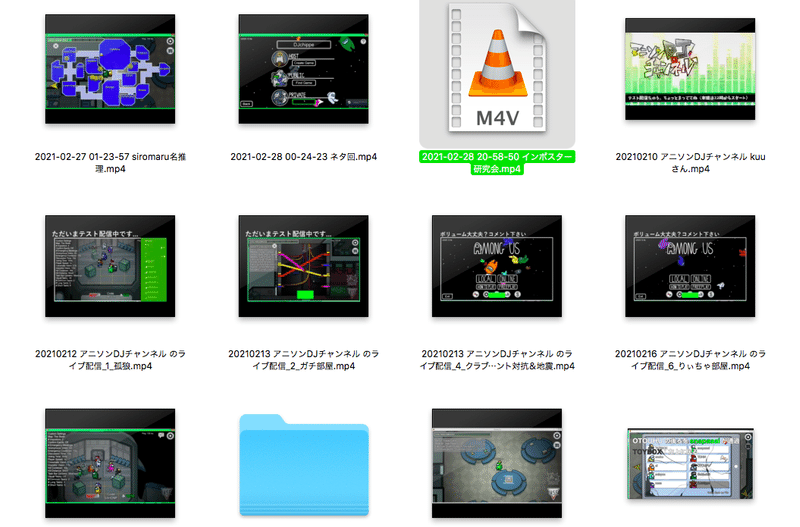Select thumbnail showing round blue tables
The width and height of the screenshot is (800, 527).
coord(497,463)
